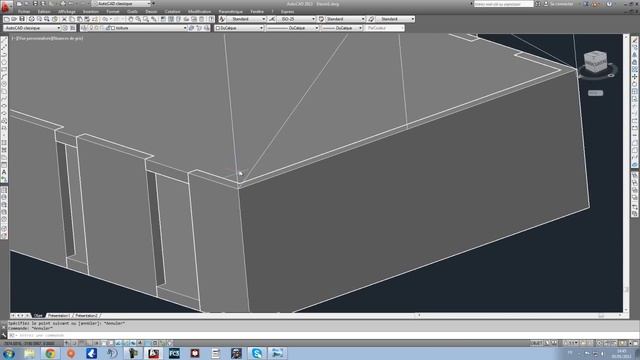Select the Move tool in the modify toolbar
The image size is (640, 360).
(635, 77)
